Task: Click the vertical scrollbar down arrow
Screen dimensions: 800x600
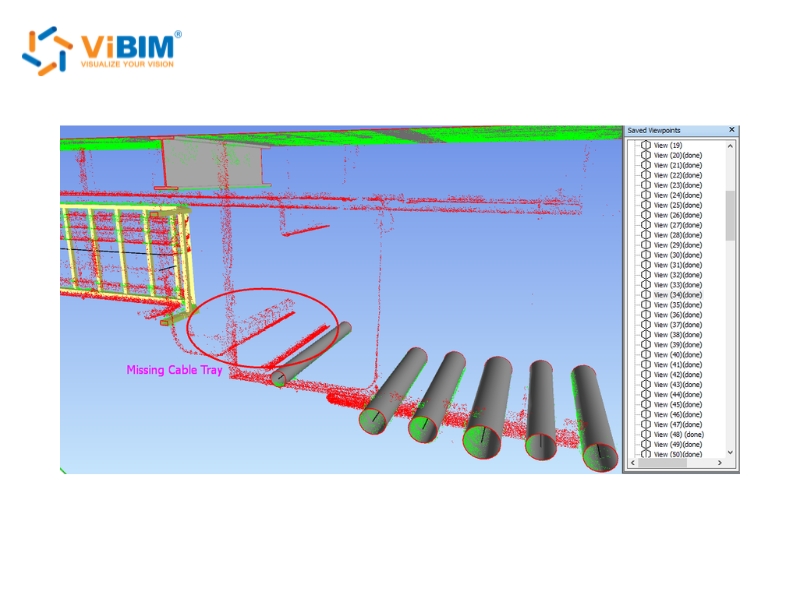Action: [730, 453]
